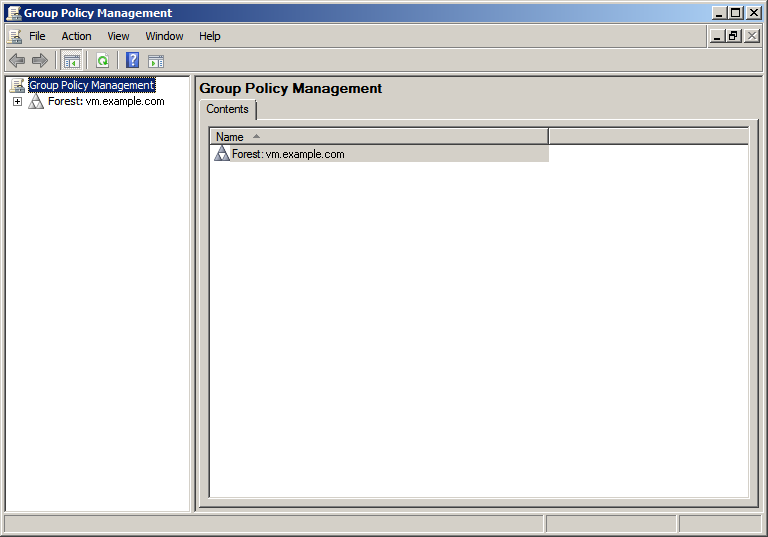This screenshot has width=768, height=537.
Task: Open Help via the question mark icon
Action: [x=133, y=61]
